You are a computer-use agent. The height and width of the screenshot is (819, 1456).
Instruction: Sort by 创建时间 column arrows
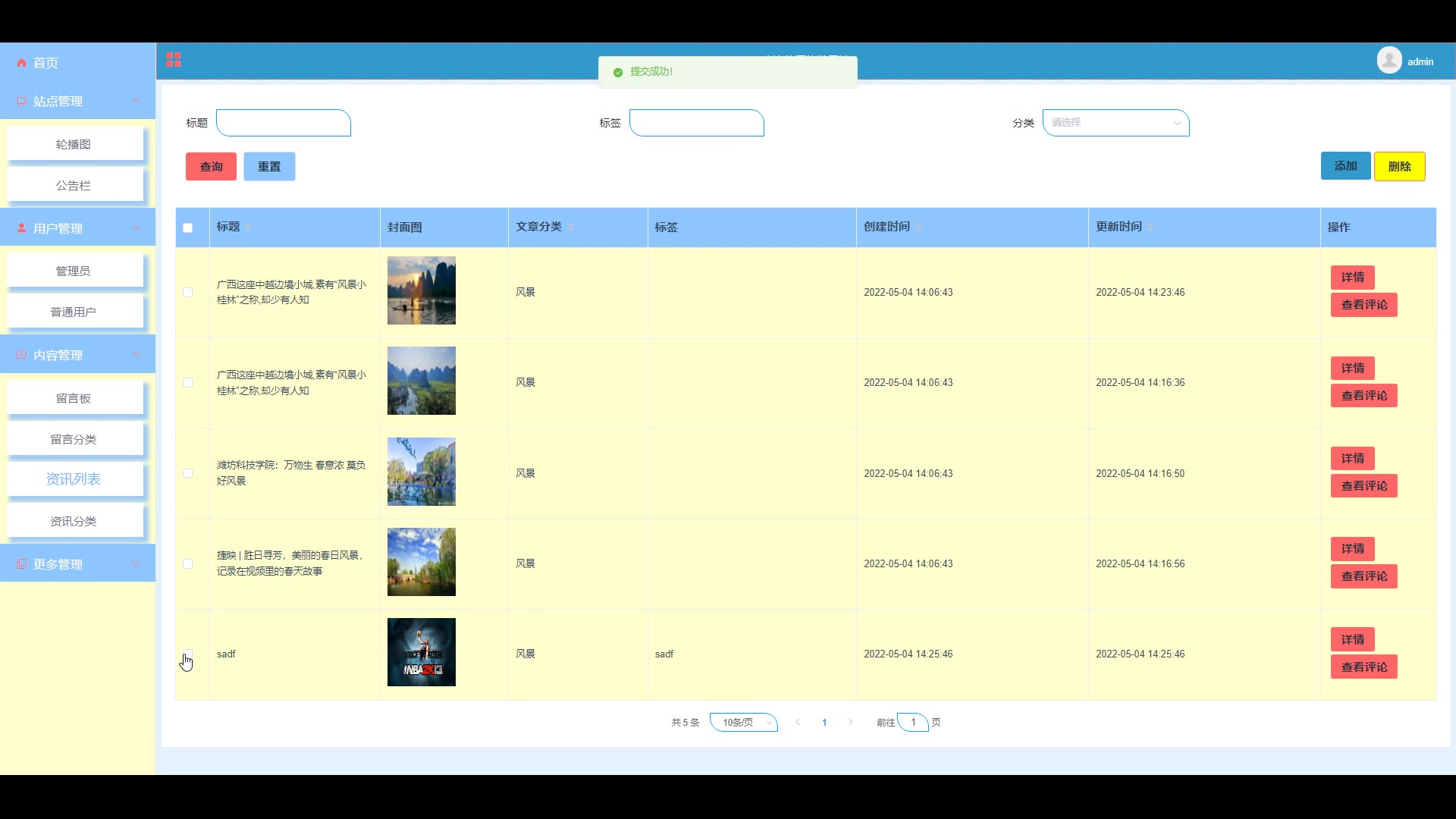coord(918,227)
